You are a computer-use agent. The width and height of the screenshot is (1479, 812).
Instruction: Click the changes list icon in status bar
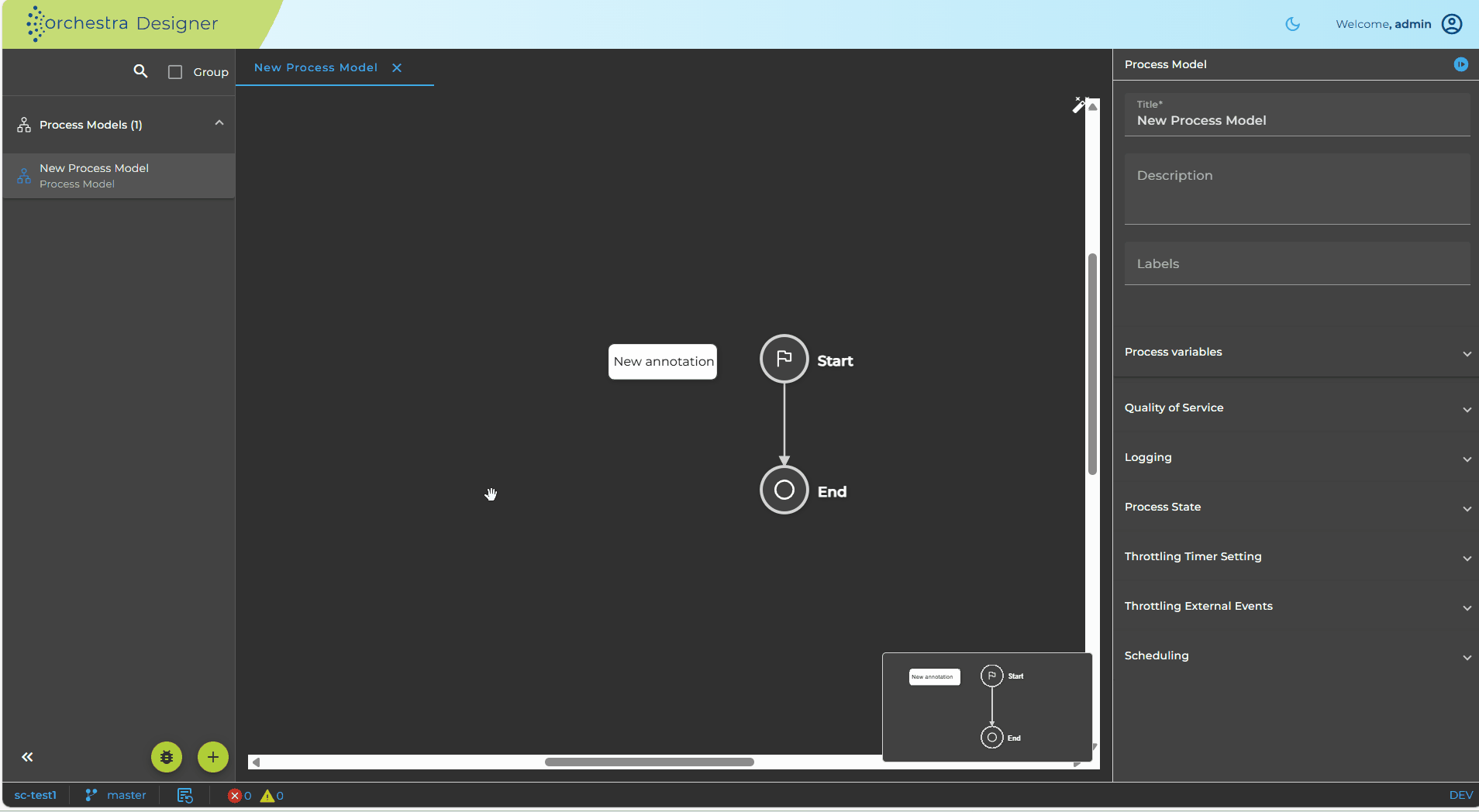(x=184, y=795)
